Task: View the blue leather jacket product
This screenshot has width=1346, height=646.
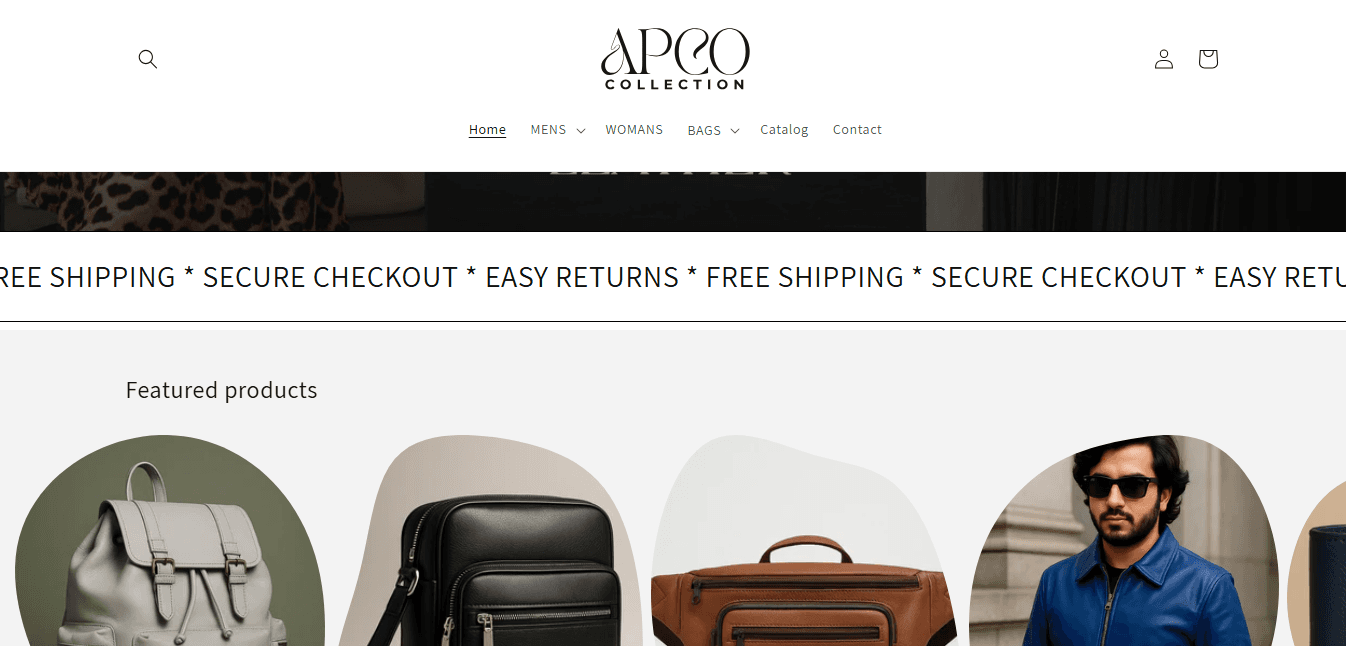Action: (x=1124, y=541)
